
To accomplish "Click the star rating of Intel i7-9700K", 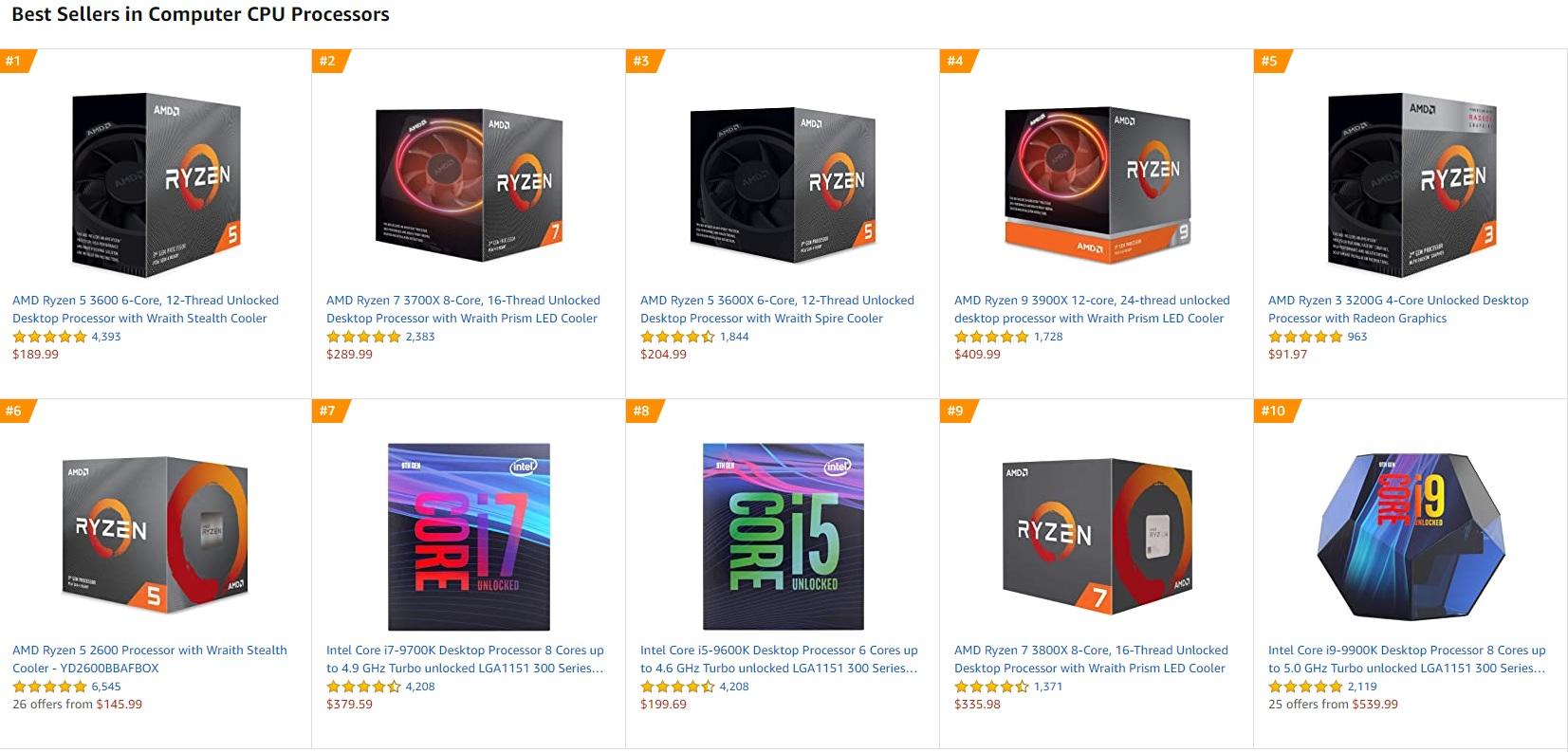I will (x=363, y=687).
